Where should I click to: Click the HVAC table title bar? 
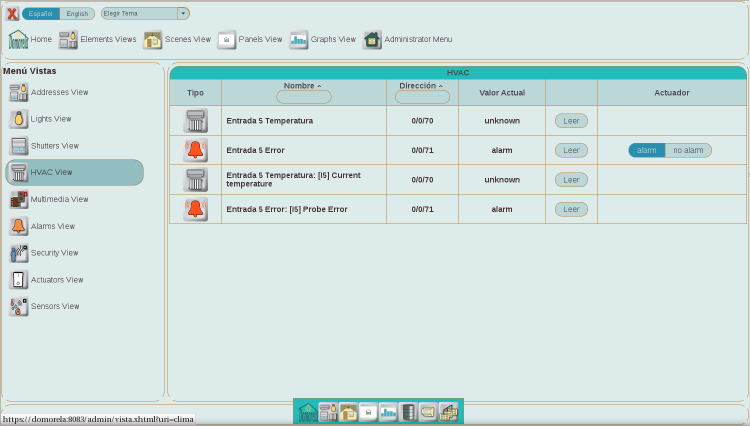point(458,73)
